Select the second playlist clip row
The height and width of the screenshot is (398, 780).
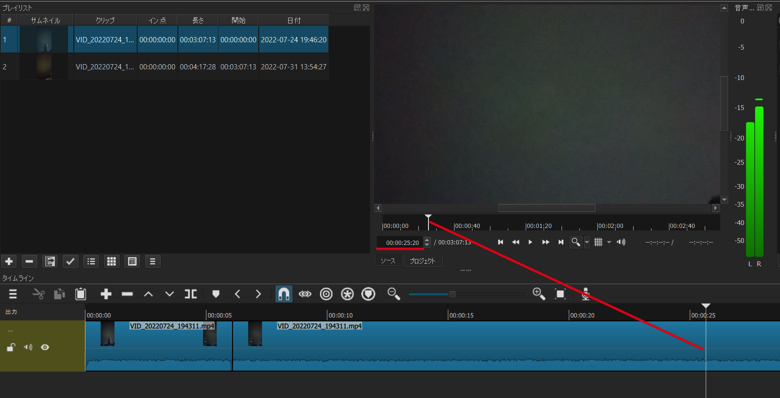164,67
